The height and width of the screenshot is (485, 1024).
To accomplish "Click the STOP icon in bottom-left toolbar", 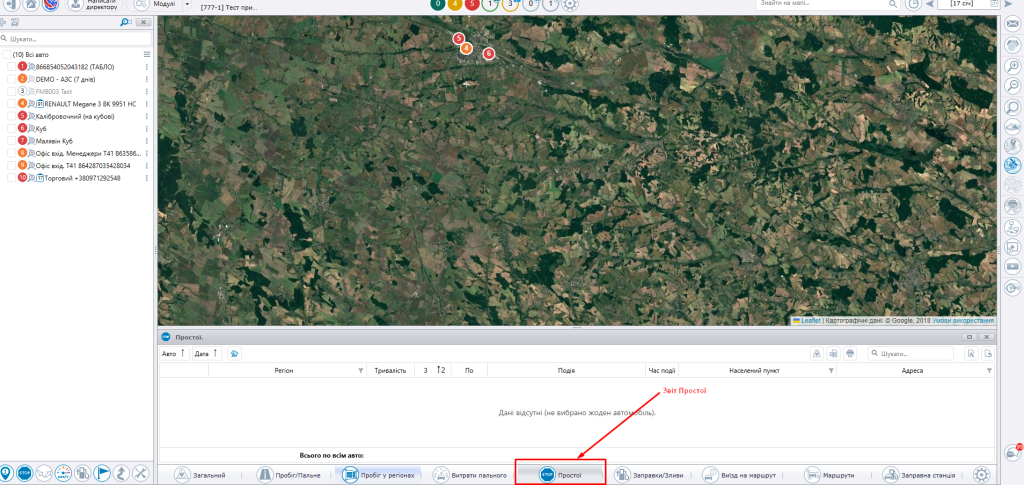I will pos(25,473).
